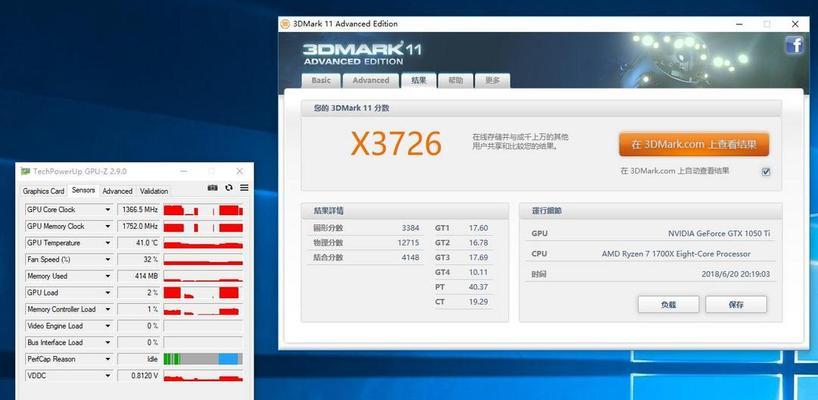Switch to the Basic tab in 3DMark
818x400 pixels.
(x=321, y=80)
